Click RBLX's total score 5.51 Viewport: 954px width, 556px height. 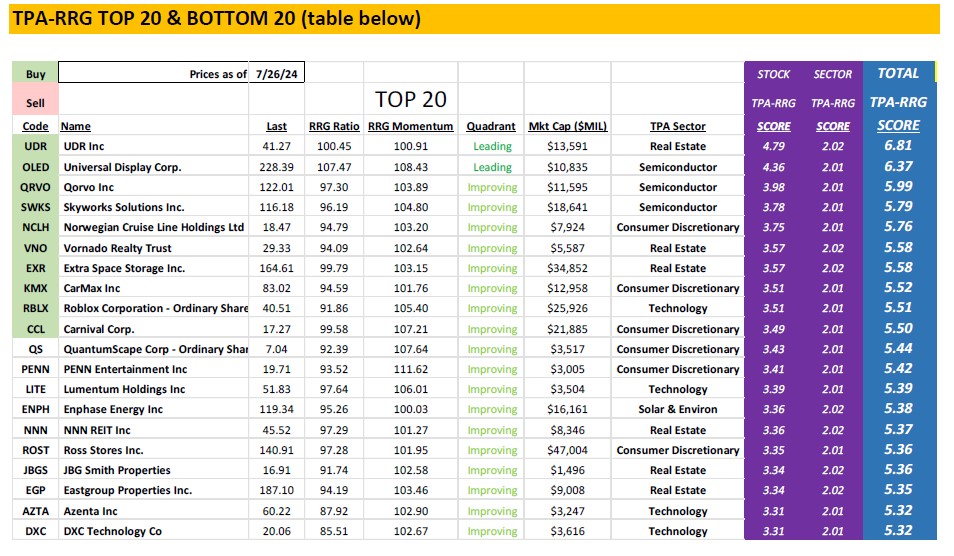click(x=899, y=307)
